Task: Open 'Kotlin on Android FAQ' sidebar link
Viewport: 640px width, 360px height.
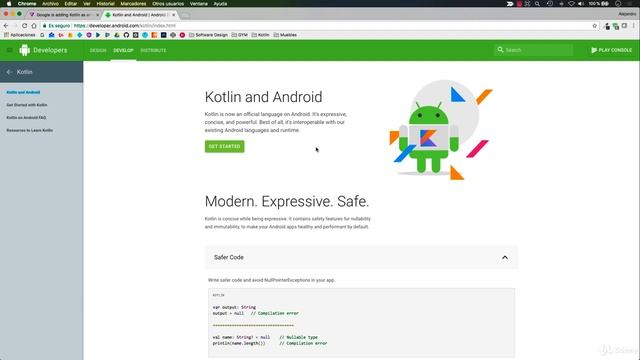Action: [x=26, y=118]
